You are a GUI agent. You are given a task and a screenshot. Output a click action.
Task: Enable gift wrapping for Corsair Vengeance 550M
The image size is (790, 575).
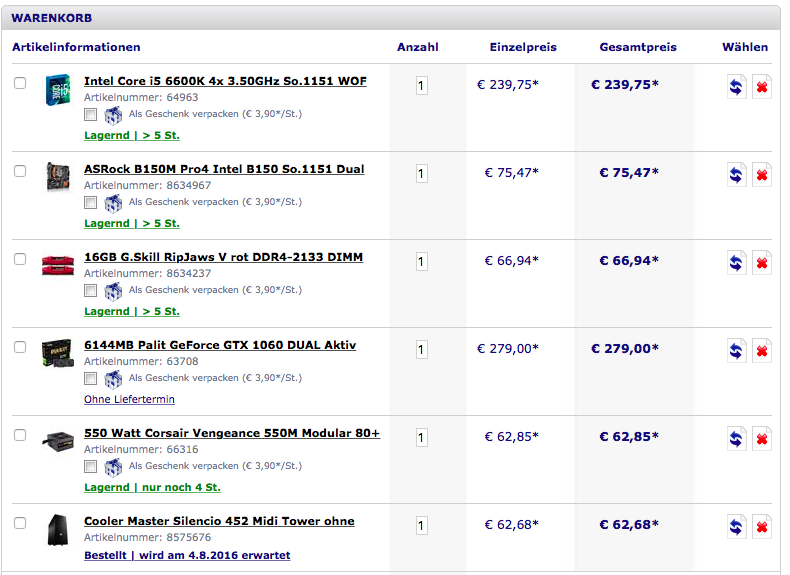(91, 466)
